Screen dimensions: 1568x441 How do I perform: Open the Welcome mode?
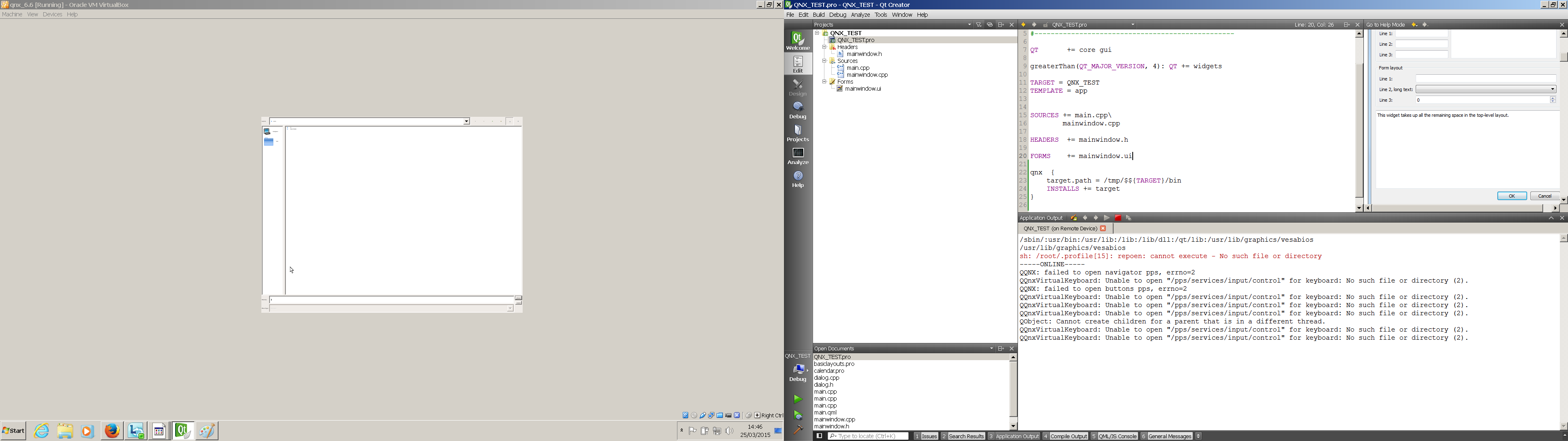[797, 41]
